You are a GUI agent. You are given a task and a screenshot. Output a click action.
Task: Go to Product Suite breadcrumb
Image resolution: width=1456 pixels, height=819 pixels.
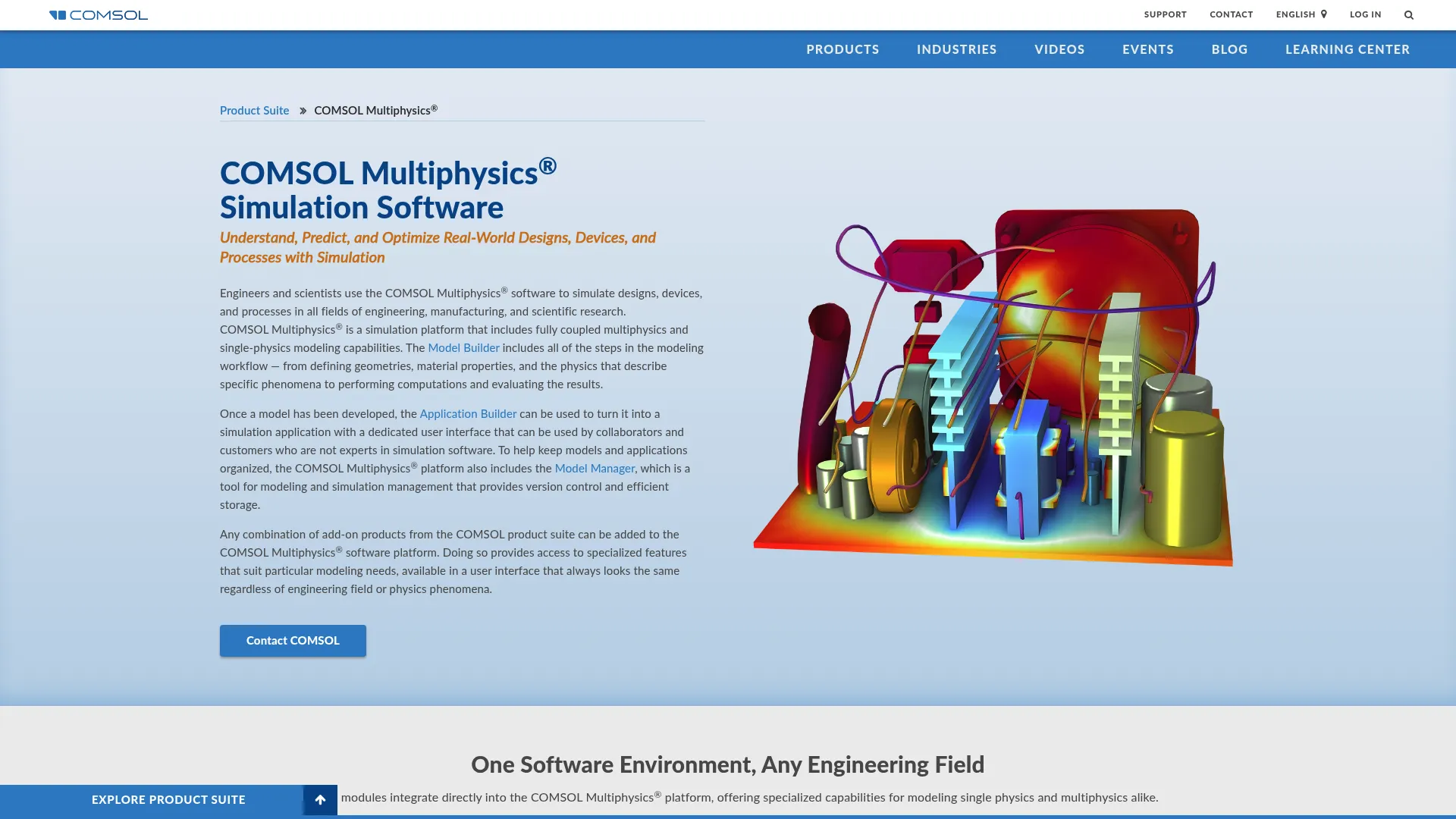[x=254, y=111]
